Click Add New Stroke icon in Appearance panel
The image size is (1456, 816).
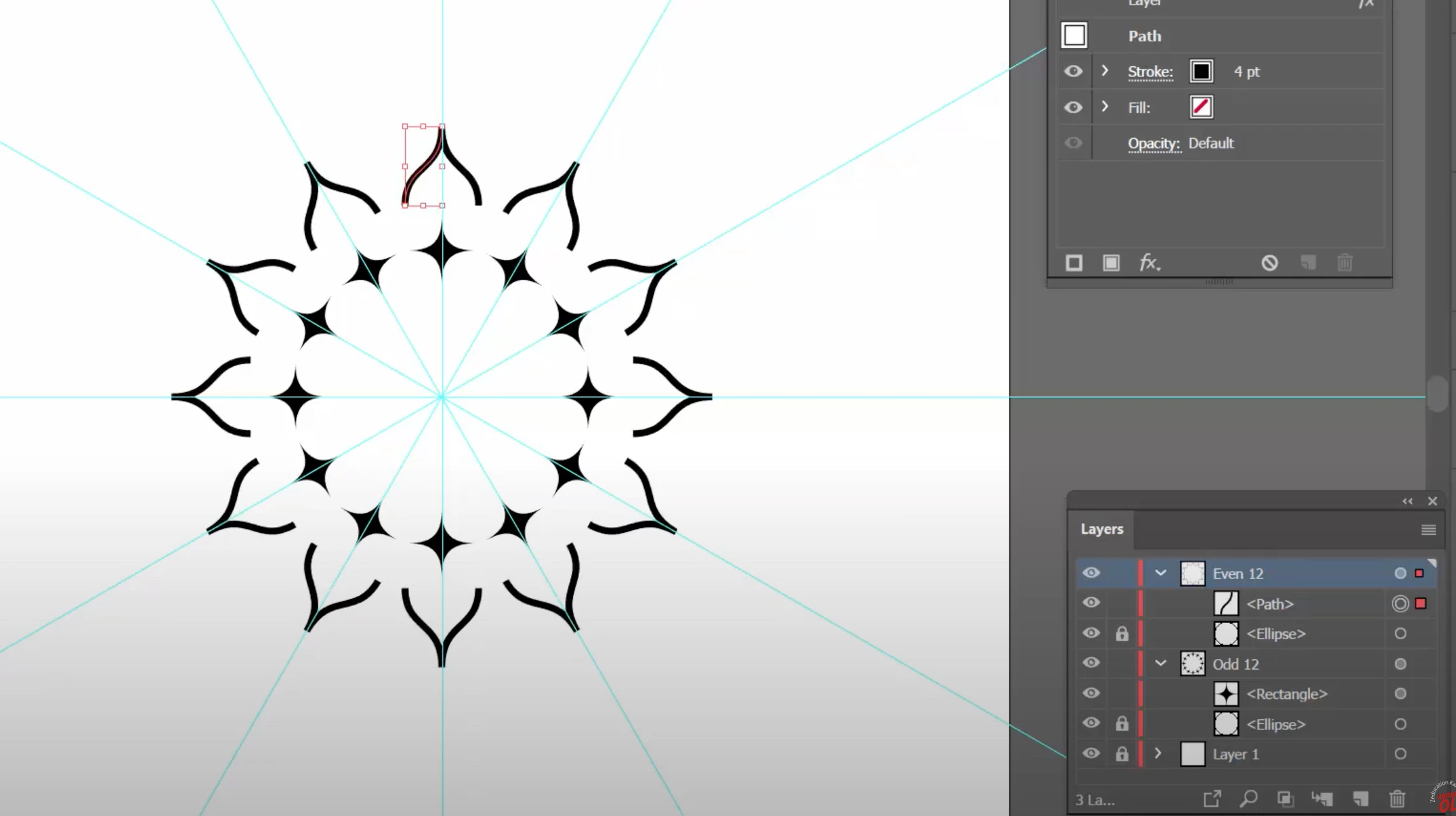point(1074,263)
